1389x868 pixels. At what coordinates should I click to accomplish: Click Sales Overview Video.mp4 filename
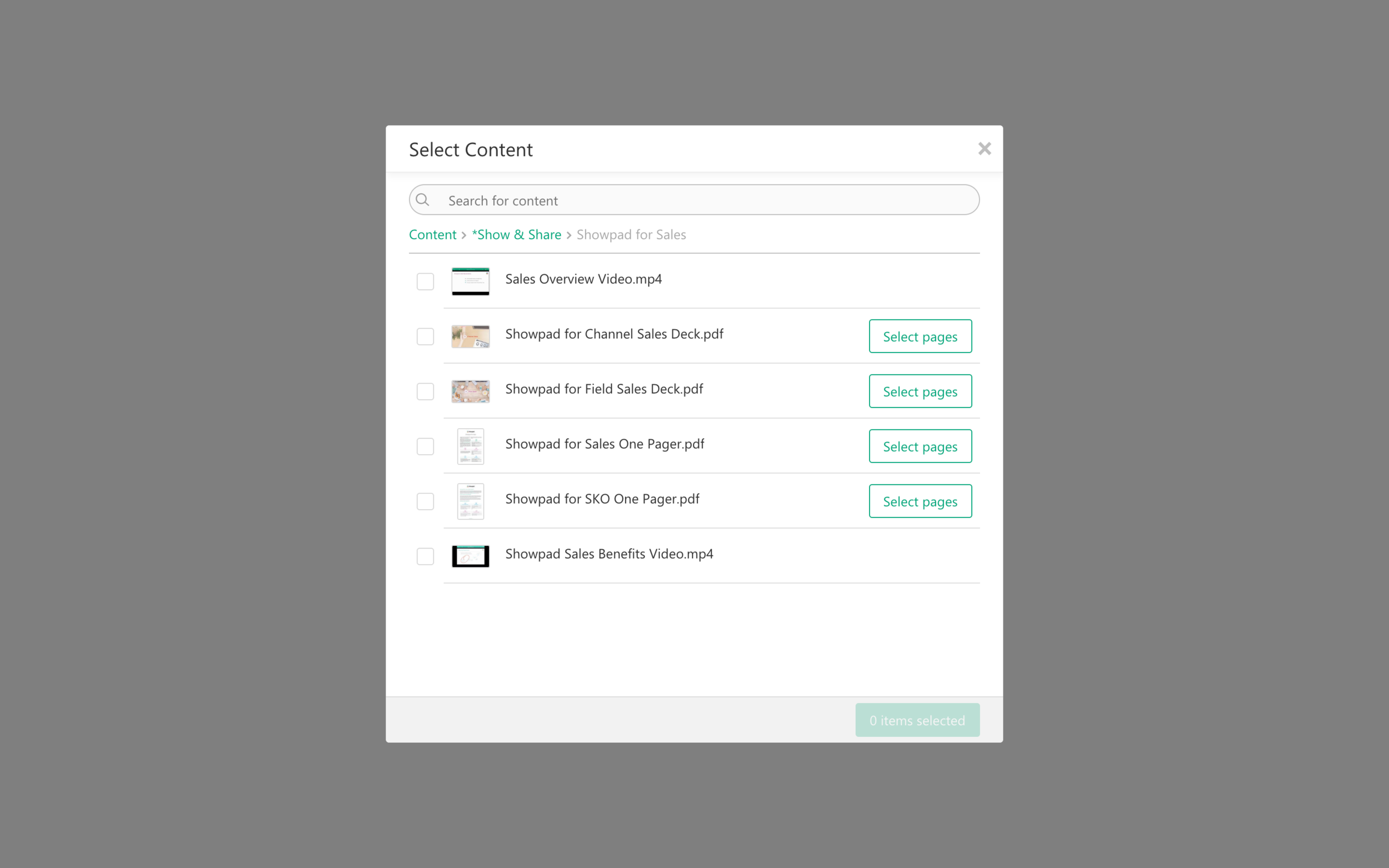583,279
